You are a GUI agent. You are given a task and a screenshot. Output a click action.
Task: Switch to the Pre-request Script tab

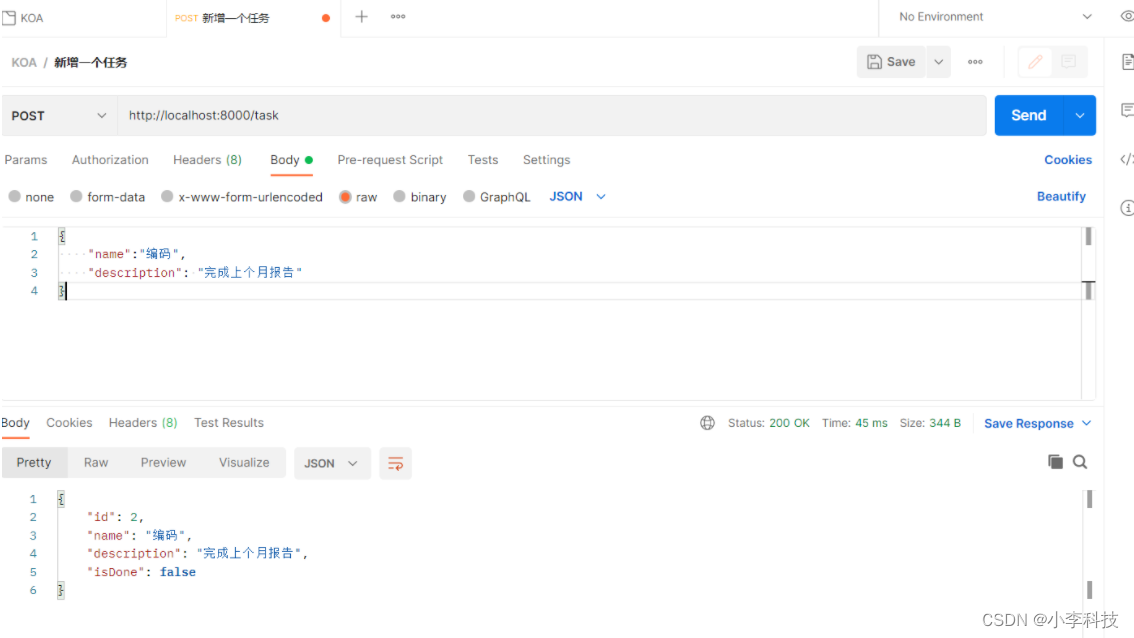pos(390,160)
